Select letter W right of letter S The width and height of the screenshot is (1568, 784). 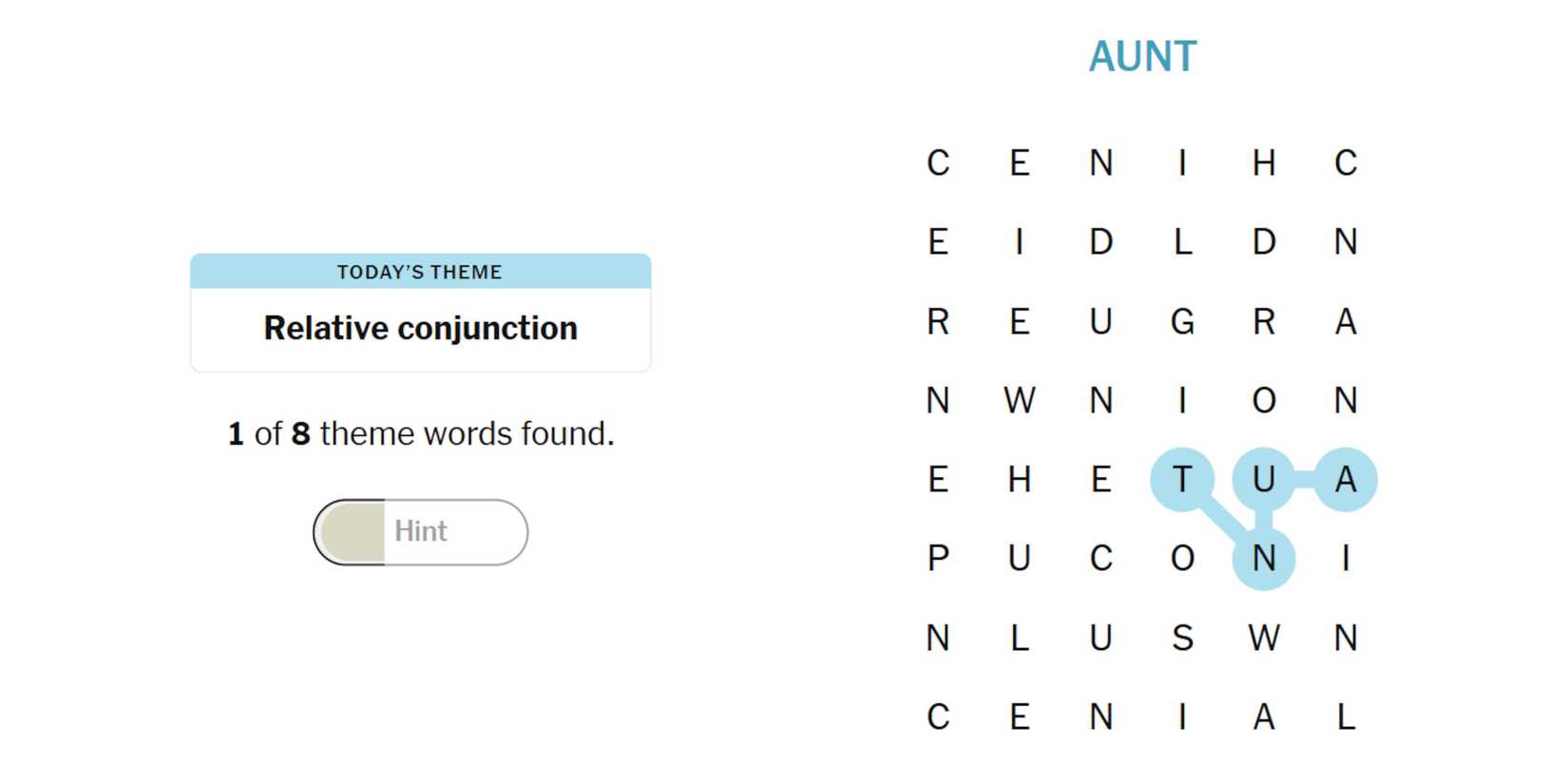coord(1263,638)
